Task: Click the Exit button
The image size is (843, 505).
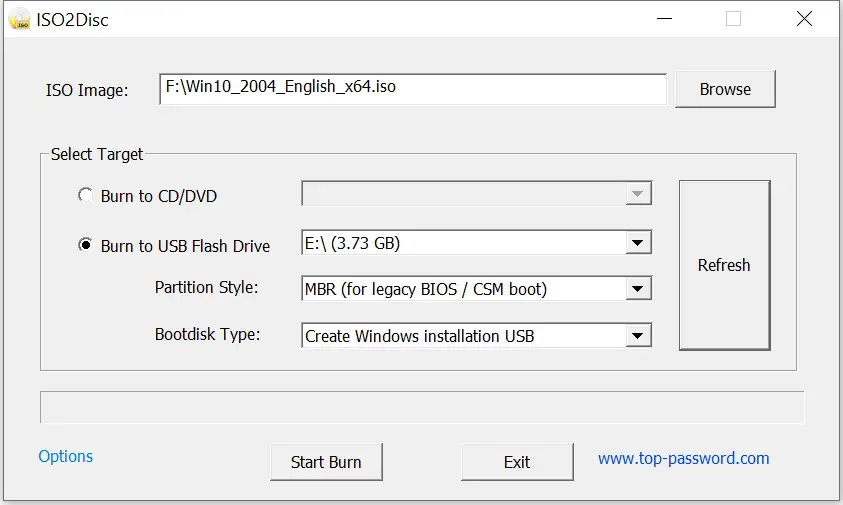Action: point(517,462)
